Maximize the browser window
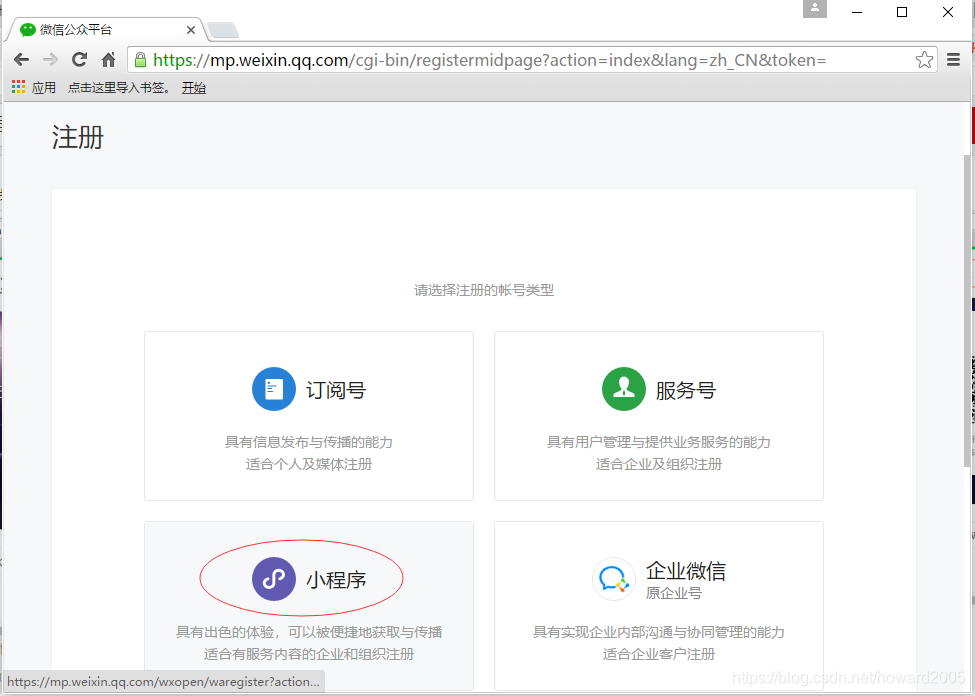The width and height of the screenshot is (975, 696). pos(902,12)
